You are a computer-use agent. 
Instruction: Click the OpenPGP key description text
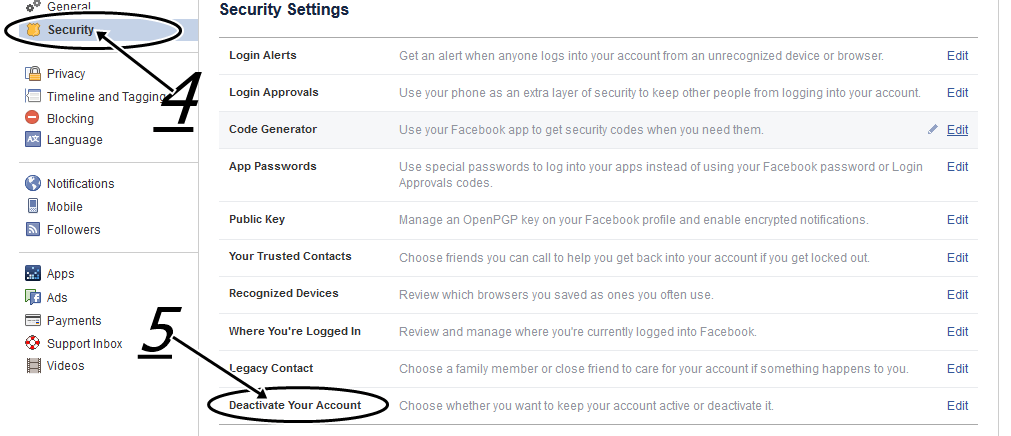point(634,220)
